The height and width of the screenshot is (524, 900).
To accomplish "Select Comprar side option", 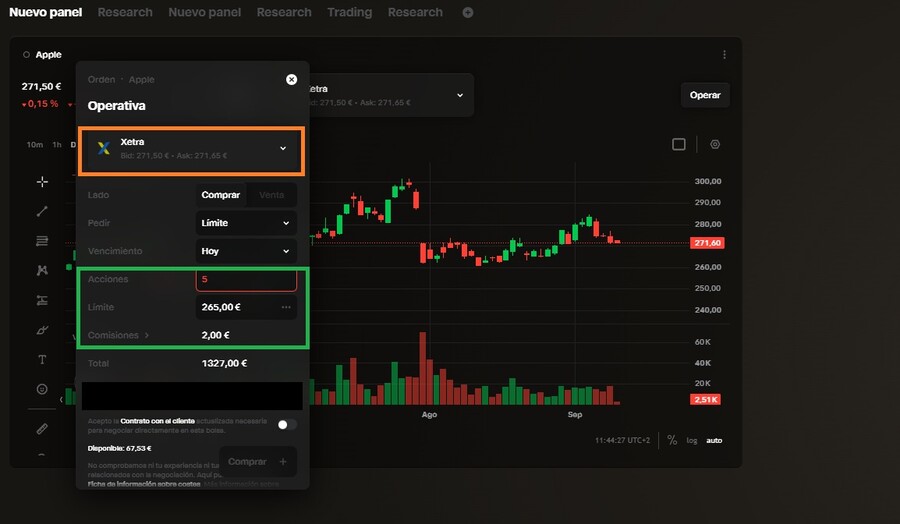I will pyautogui.click(x=220, y=195).
